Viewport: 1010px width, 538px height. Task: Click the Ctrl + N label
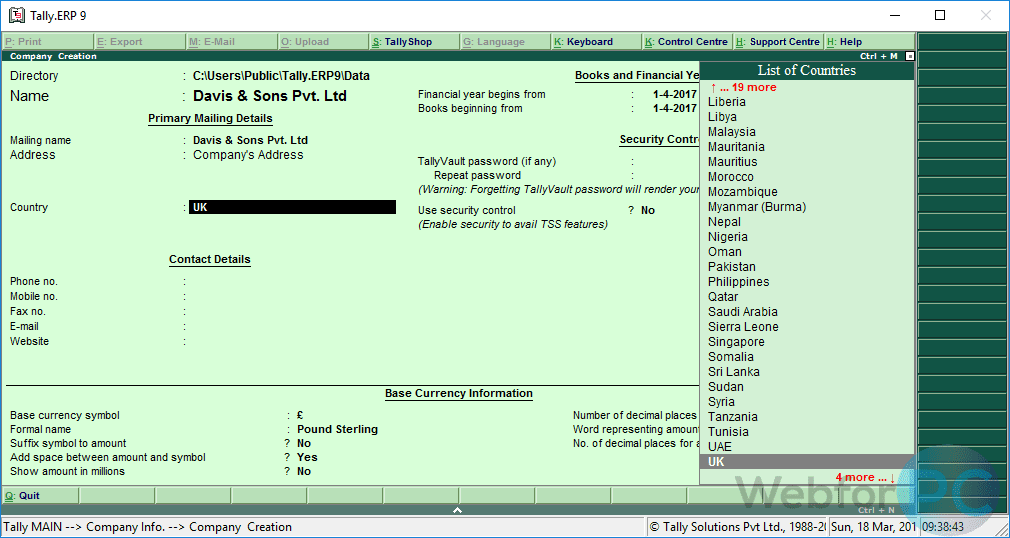pyautogui.click(x=877, y=510)
